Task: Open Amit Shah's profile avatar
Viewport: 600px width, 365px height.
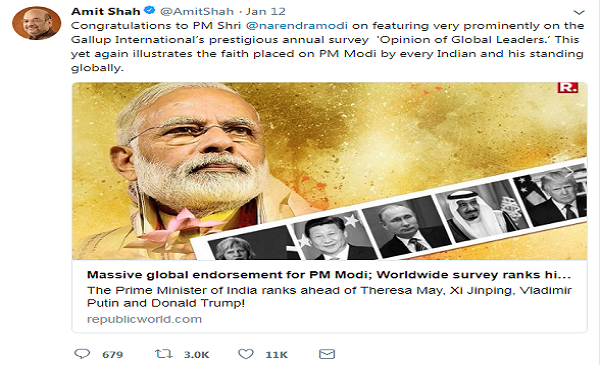Action: [37, 23]
